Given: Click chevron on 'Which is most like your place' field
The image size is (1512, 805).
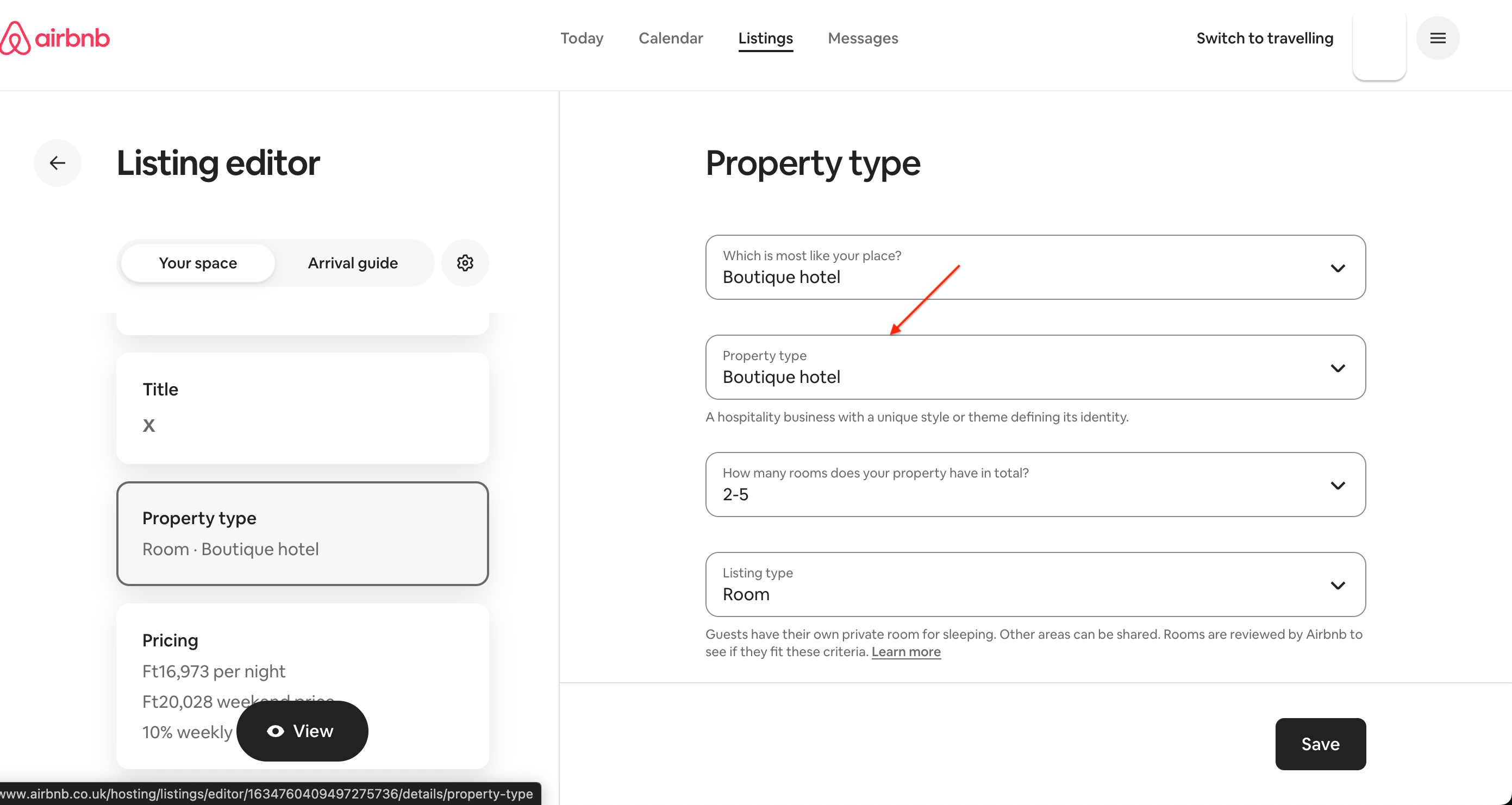Looking at the screenshot, I should tap(1338, 268).
